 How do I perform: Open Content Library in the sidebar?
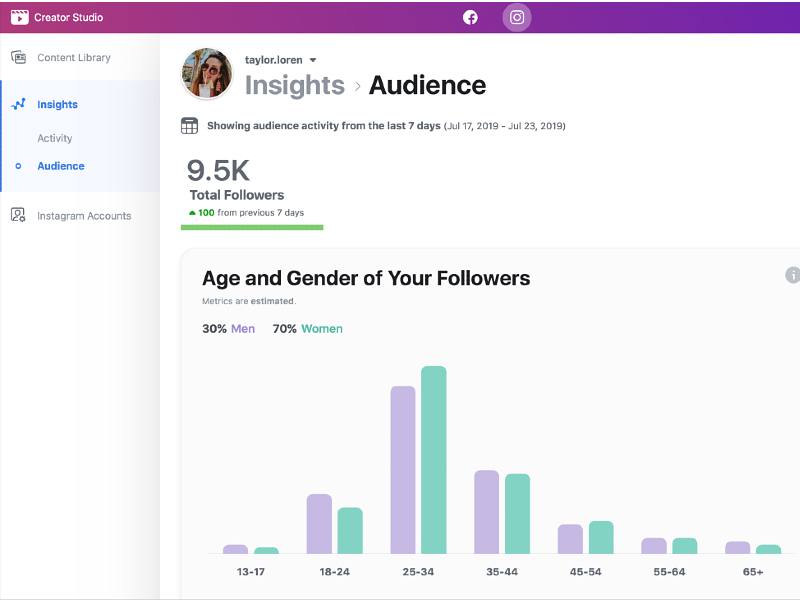74,58
